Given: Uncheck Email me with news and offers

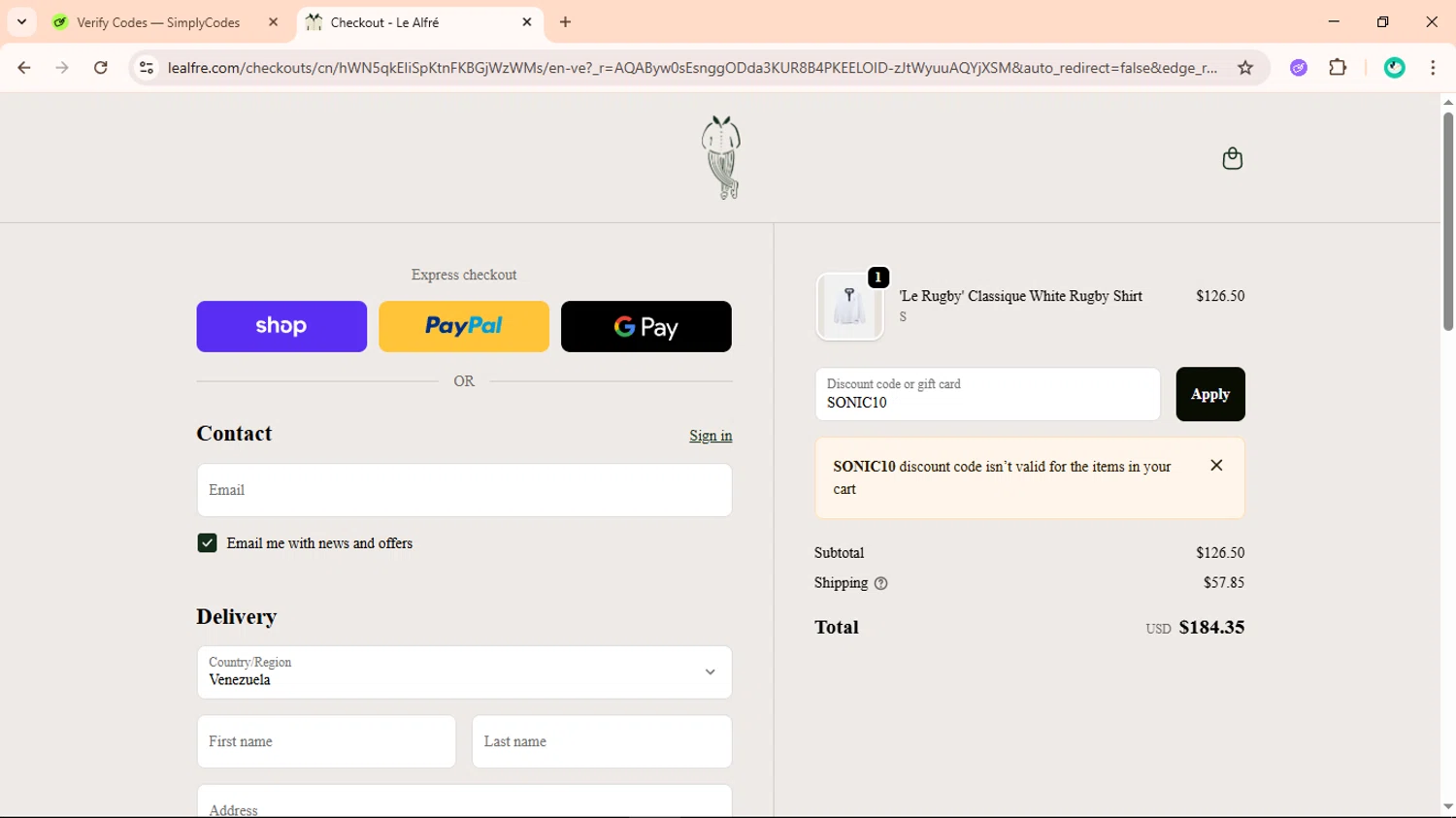Looking at the screenshot, I should 207,543.
